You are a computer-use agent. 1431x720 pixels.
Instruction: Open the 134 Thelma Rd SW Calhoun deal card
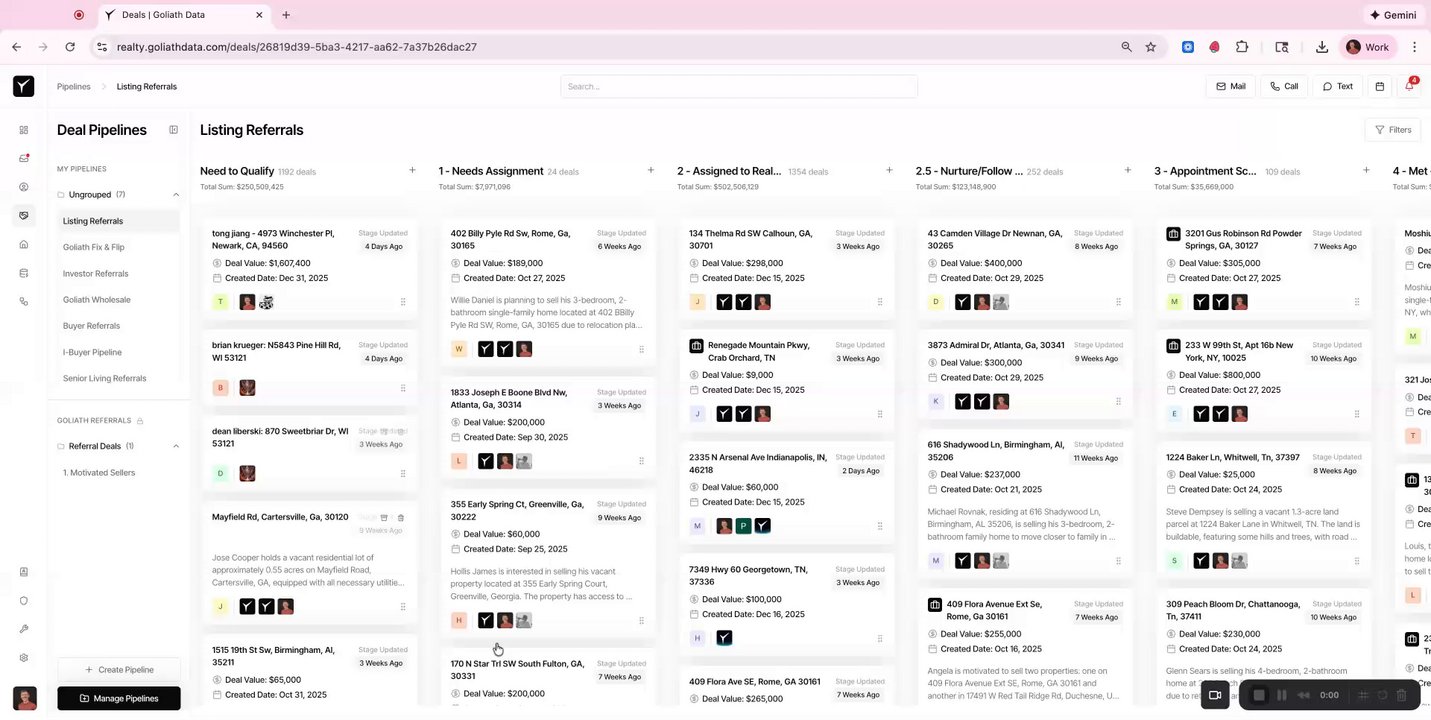787,268
